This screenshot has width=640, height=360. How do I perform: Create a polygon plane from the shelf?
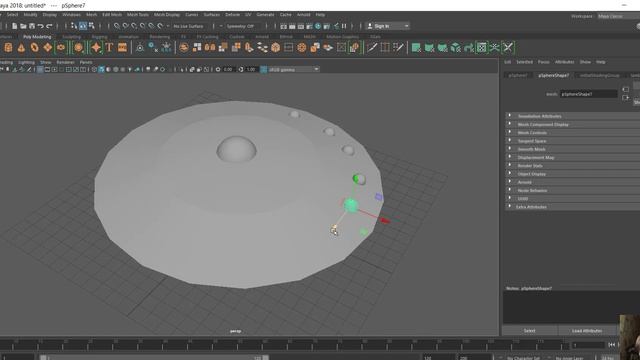[x=48, y=47]
